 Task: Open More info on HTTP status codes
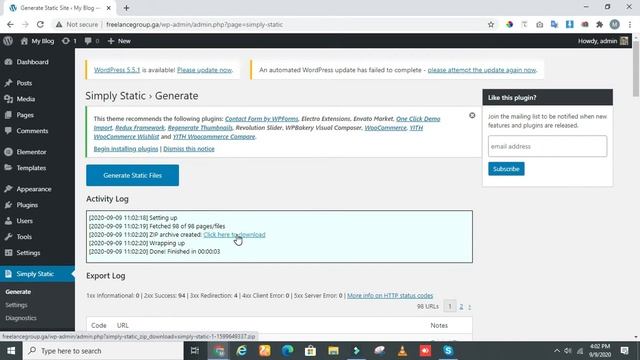pos(390,296)
